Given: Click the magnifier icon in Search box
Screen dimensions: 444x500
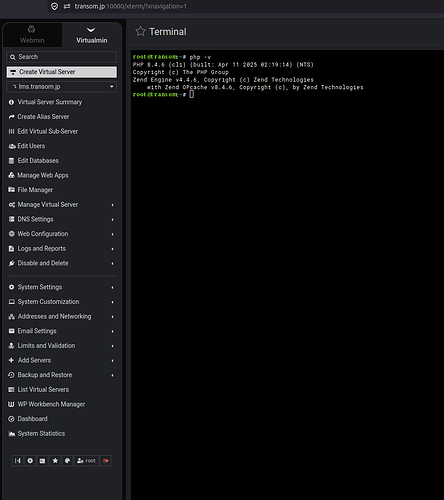Looking at the screenshot, I should (13, 57).
